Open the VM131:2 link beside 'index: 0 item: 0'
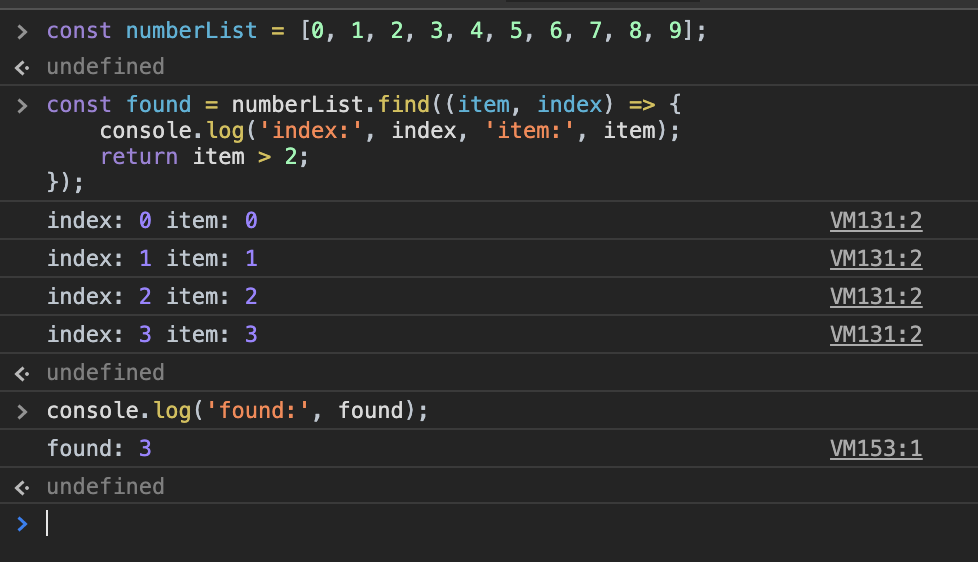The height and width of the screenshot is (562, 978). pyautogui.click(x=876, y=220)
